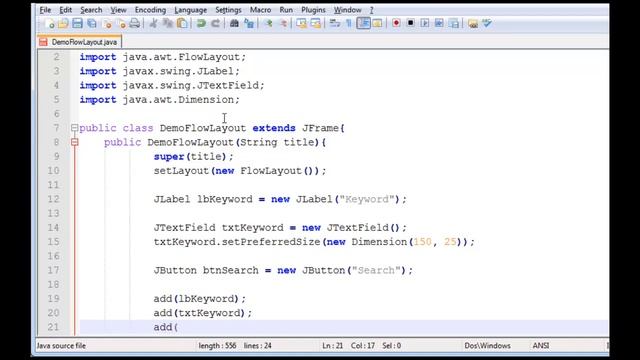Open the ? help menu

click(x=371, y=10)
